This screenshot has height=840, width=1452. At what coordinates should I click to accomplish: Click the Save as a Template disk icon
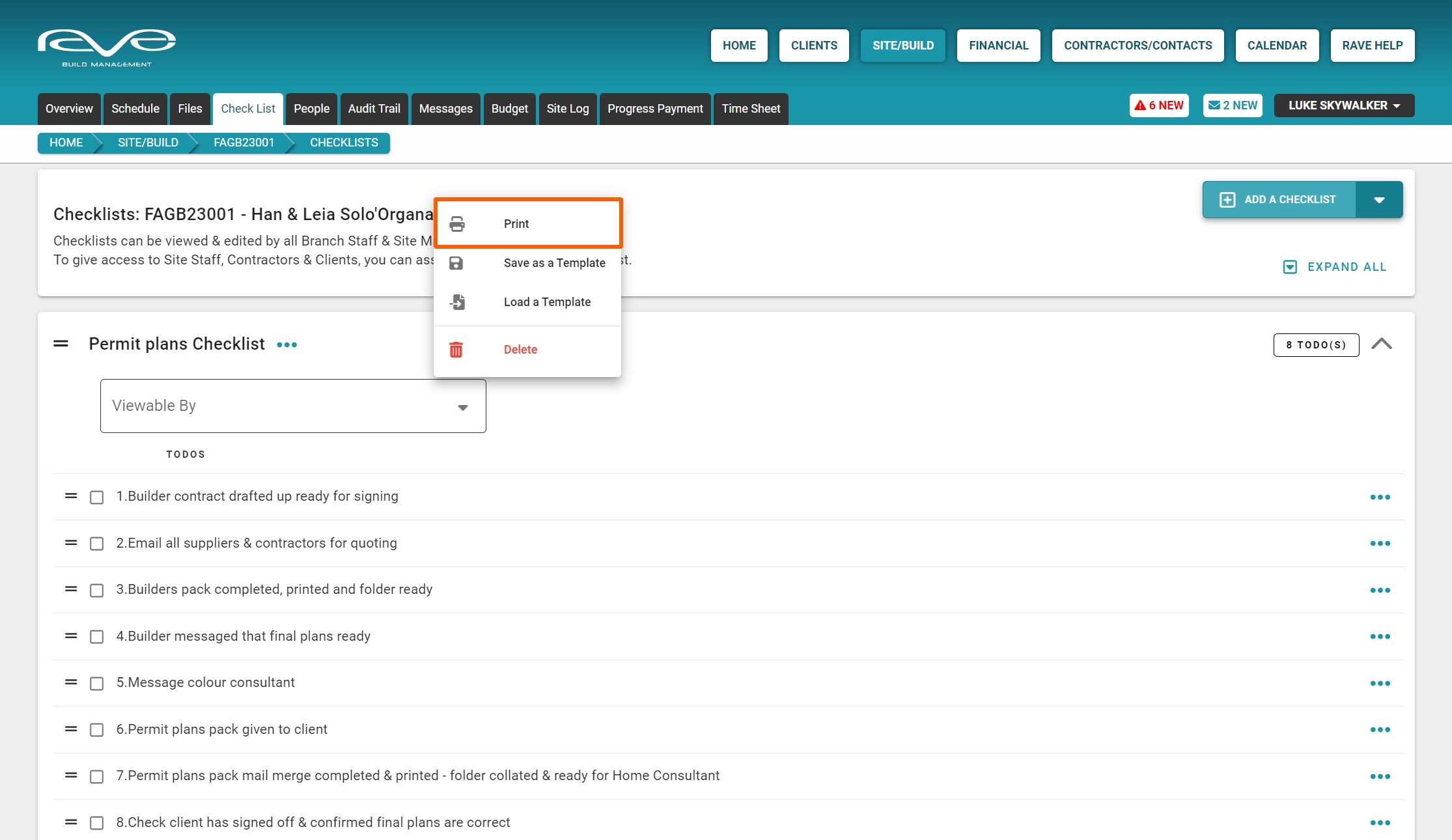[x=456, y=263]
